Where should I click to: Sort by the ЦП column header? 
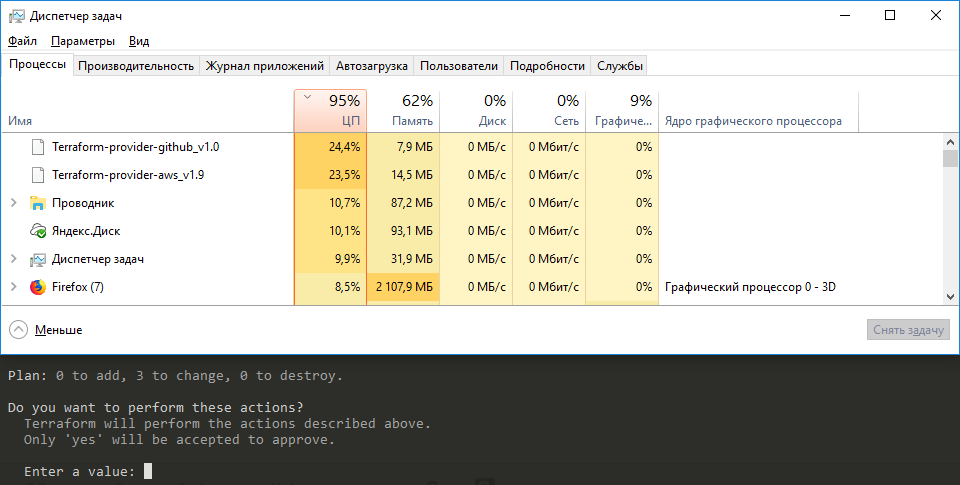pos(330,111)
